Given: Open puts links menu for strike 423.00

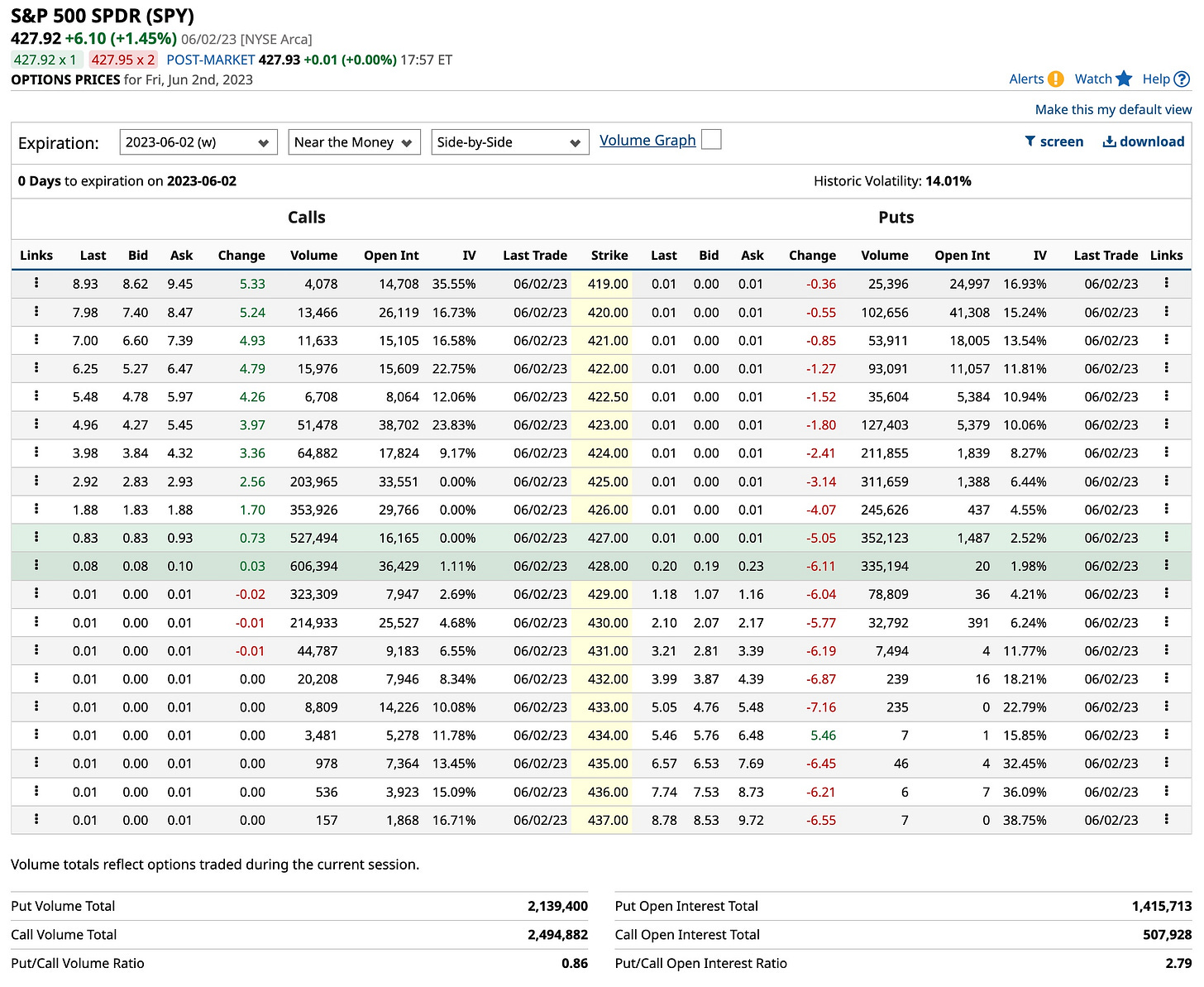Looking at the screenshot, I should pos(1167,424).
